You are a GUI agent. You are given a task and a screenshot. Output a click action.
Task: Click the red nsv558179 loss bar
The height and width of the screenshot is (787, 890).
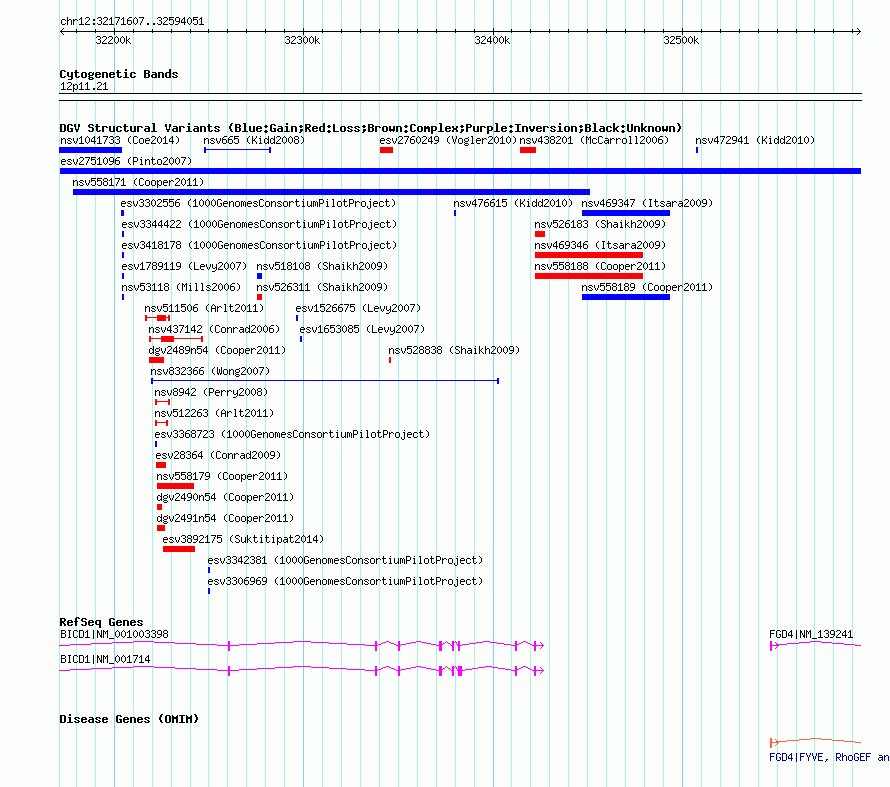(x=175, y=486)
